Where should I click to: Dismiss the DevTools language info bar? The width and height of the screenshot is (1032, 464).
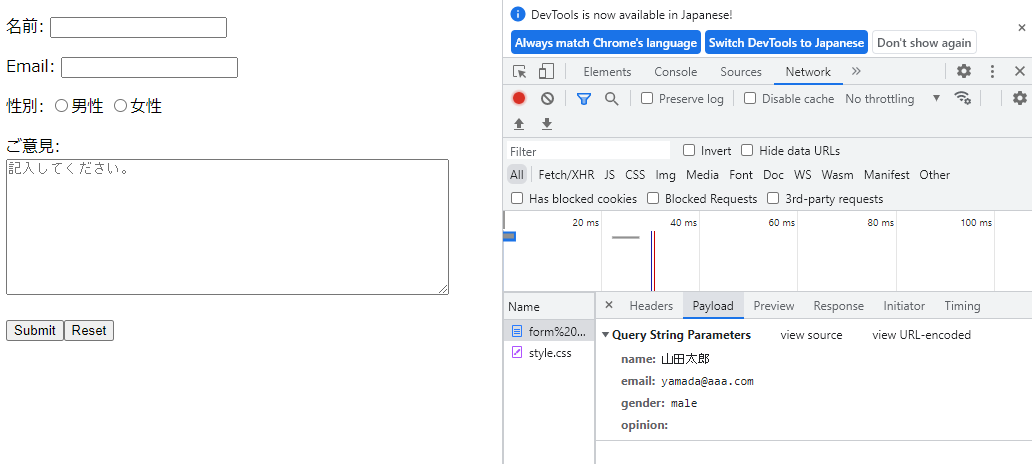point(1021,28)
